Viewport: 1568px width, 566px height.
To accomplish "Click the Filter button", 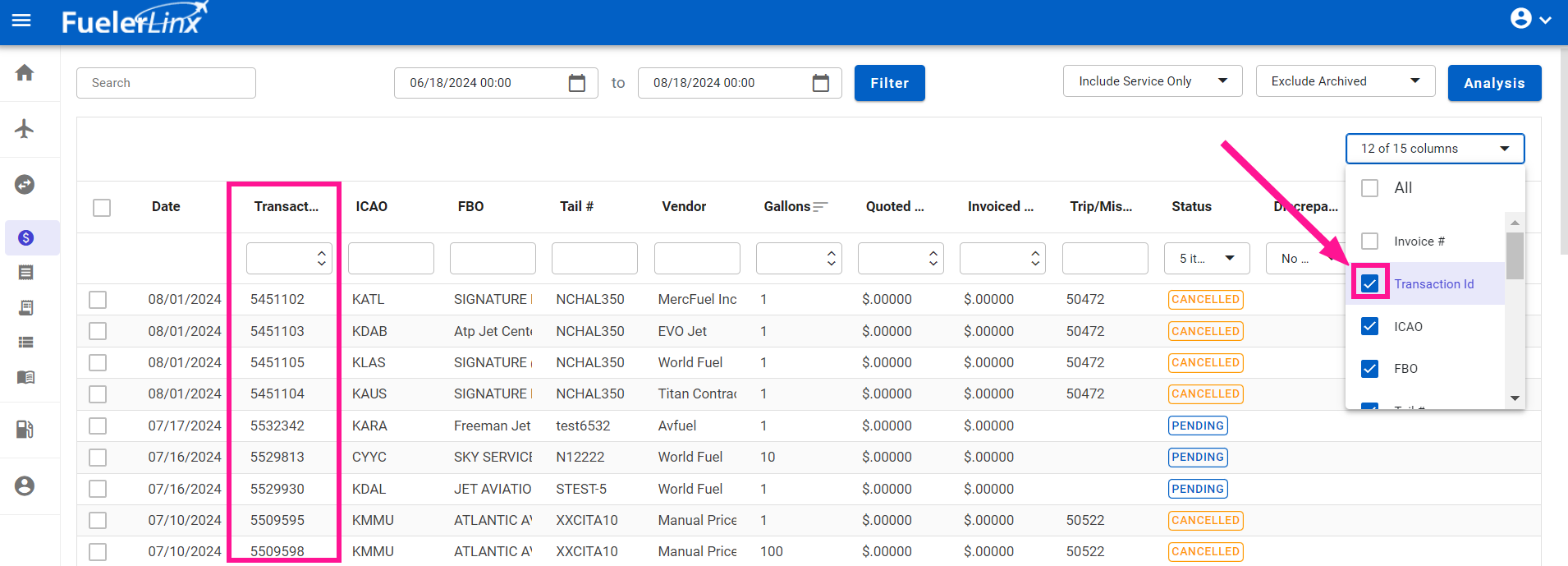I will coord(889,83).
